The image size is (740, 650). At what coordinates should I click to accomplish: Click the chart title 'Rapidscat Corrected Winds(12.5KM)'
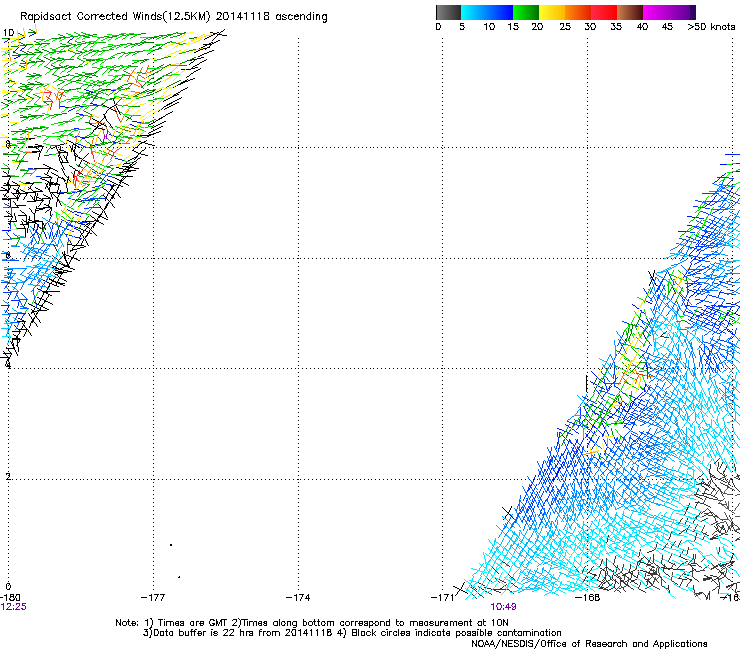pos(115,17)
